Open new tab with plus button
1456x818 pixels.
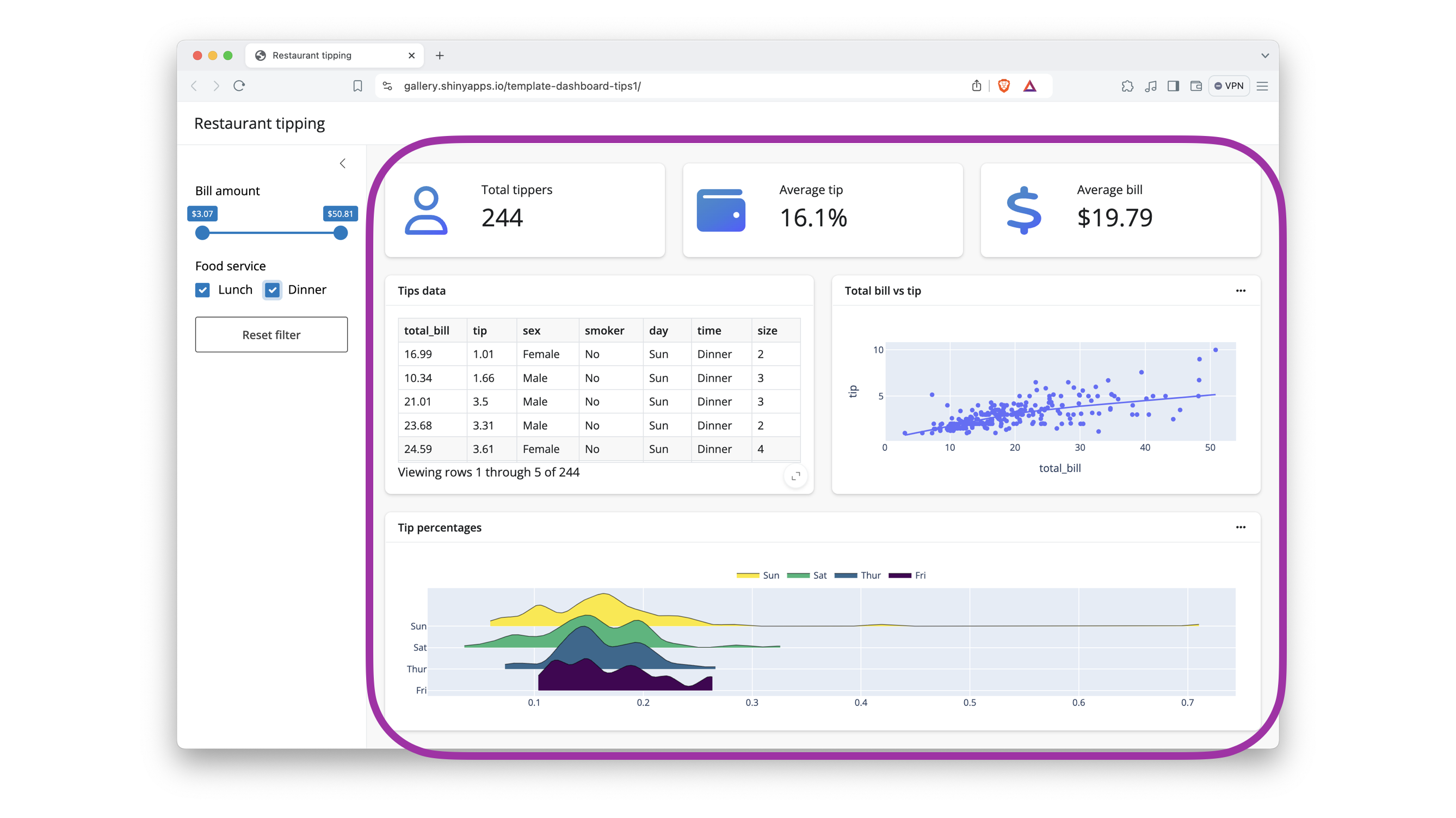(x=440, y=55)
